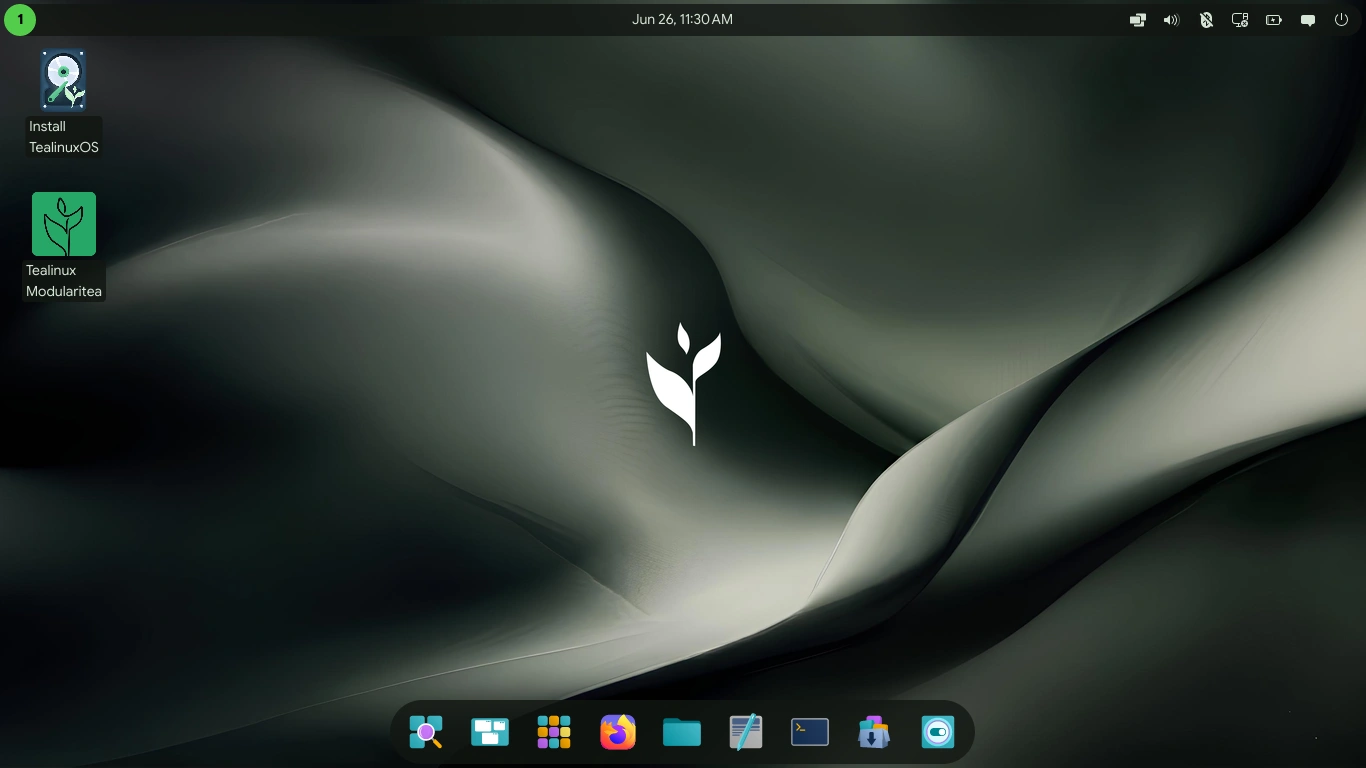Open the Terminal from the dock
Screen dimensions: 1366x768
[x=810, y=732]
